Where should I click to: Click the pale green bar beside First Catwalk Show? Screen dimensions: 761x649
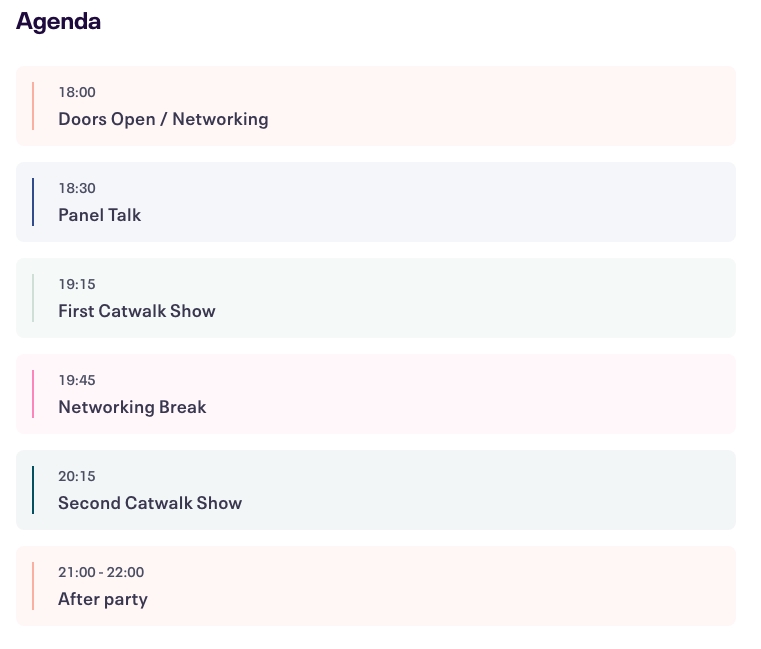click(x=33, y=298)
